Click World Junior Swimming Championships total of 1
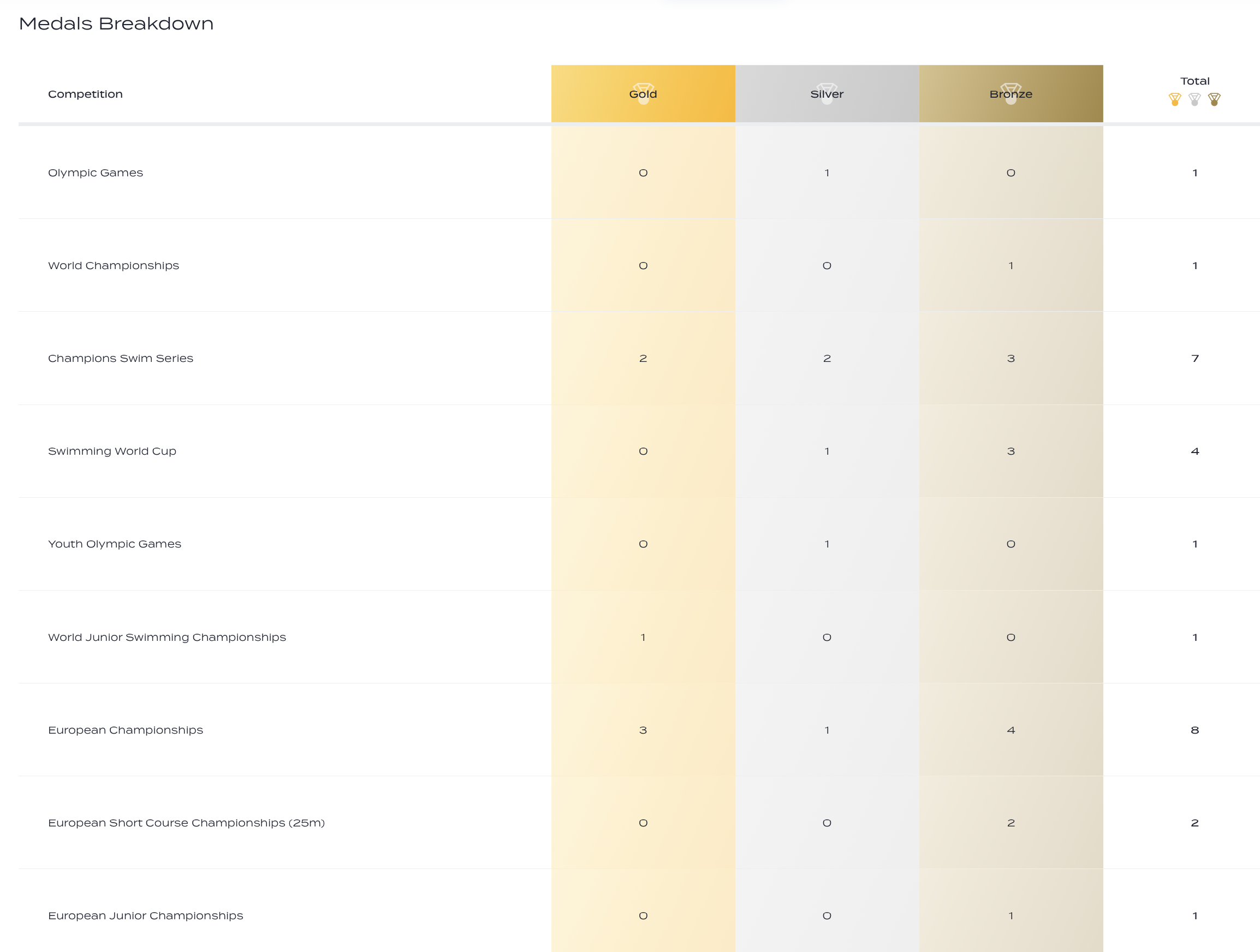 [x=1195, y=637]
